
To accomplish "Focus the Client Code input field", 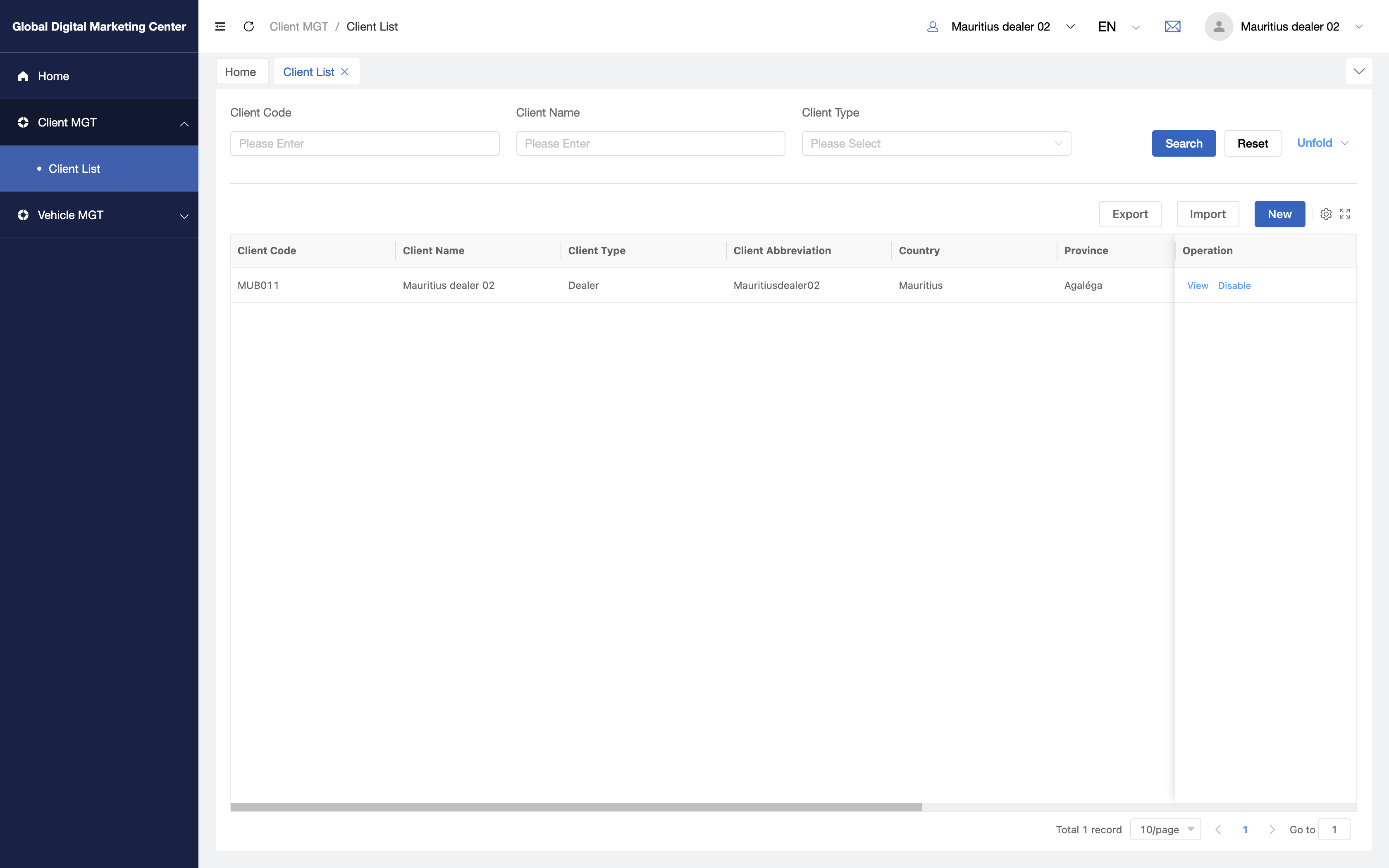I will (365, 143).
